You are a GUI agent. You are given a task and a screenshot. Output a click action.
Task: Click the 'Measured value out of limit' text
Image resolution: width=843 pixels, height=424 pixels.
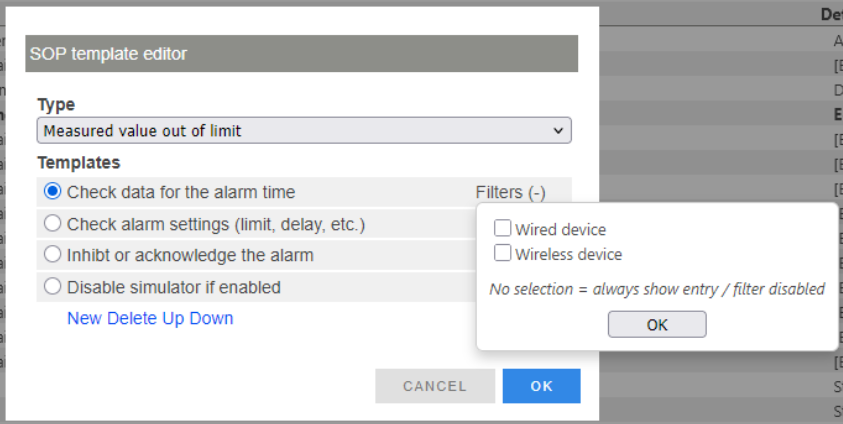[142, 130]
